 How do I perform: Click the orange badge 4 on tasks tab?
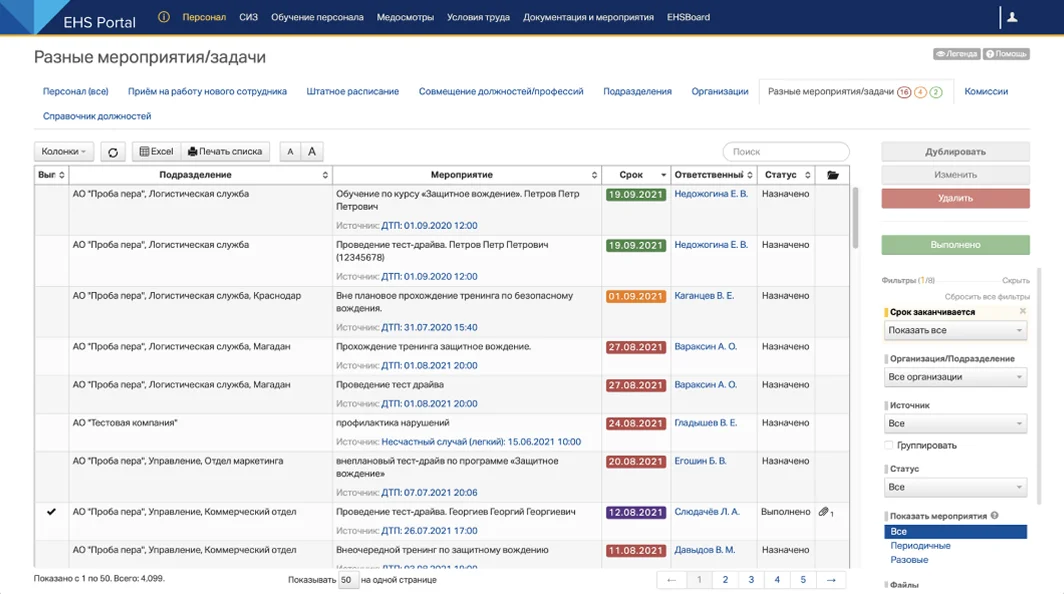(920, 92)
